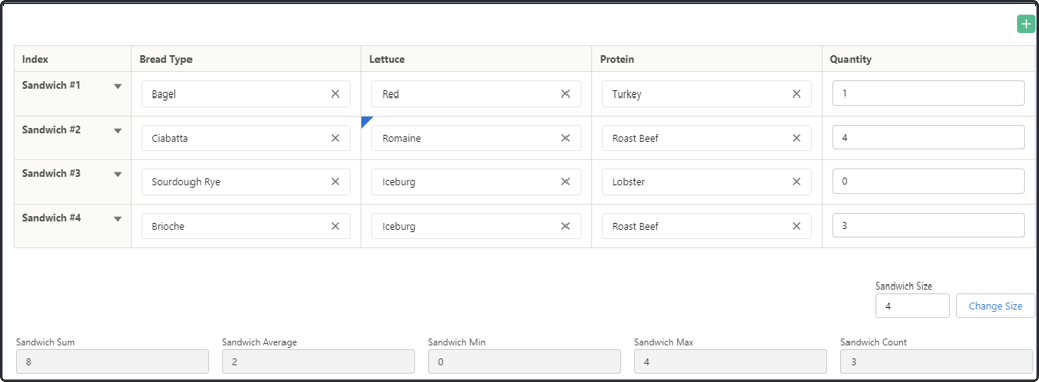Viewport: 1039px width, 382px height.
Task: Focus the Sandwich #1 quantity field
Action: pyautogui.click(x=928, y=94)
